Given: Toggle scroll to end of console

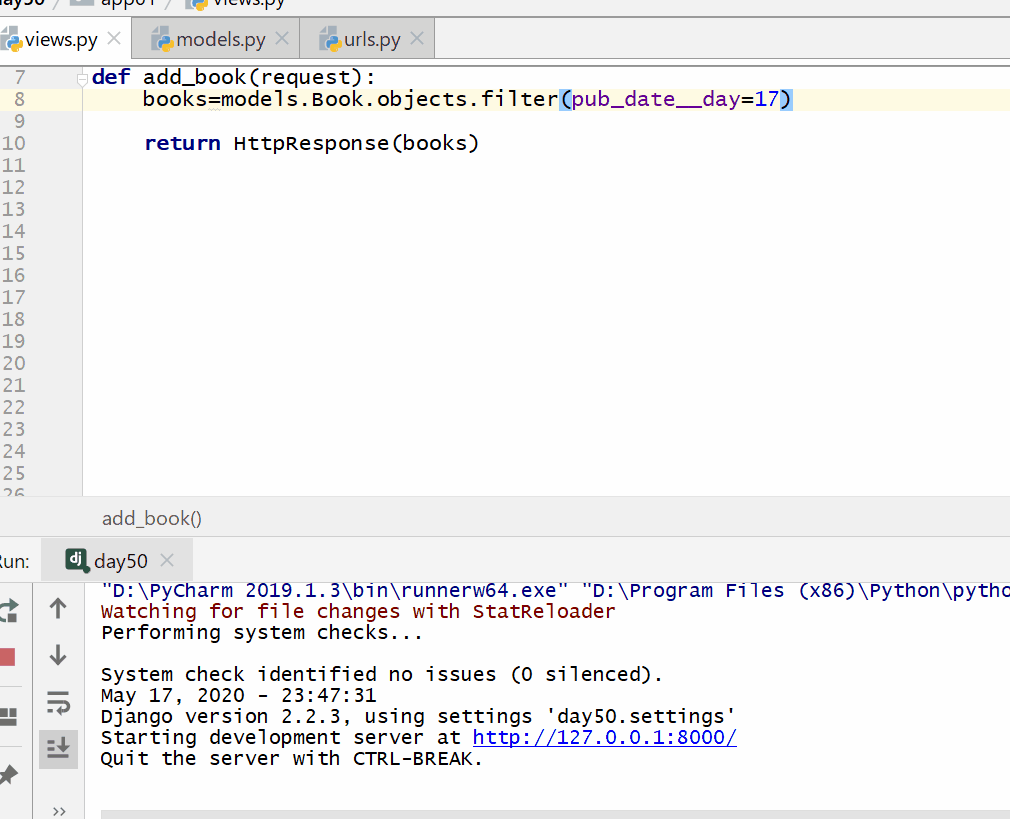Looking at the screenshot, I should [x=58, y=748].
